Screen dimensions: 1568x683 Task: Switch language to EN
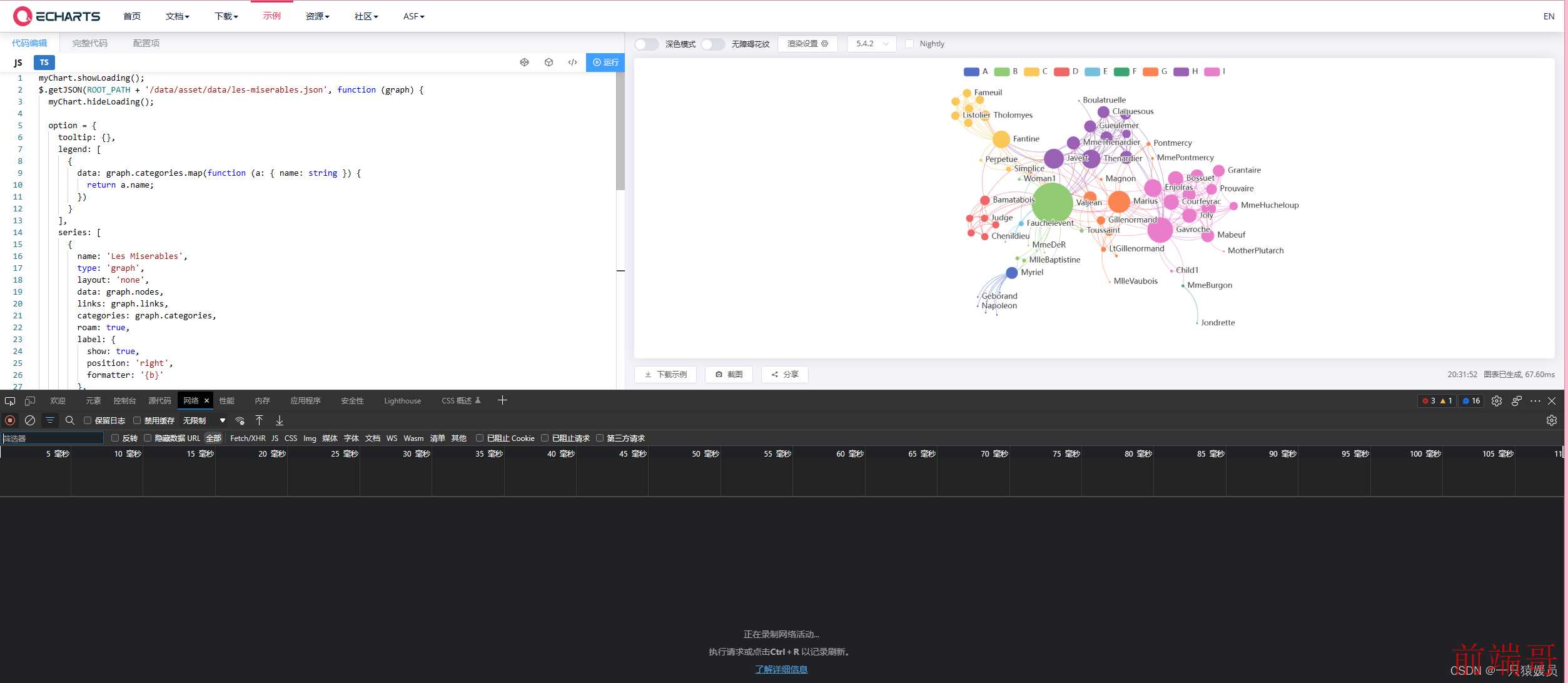coord(1549,16)
